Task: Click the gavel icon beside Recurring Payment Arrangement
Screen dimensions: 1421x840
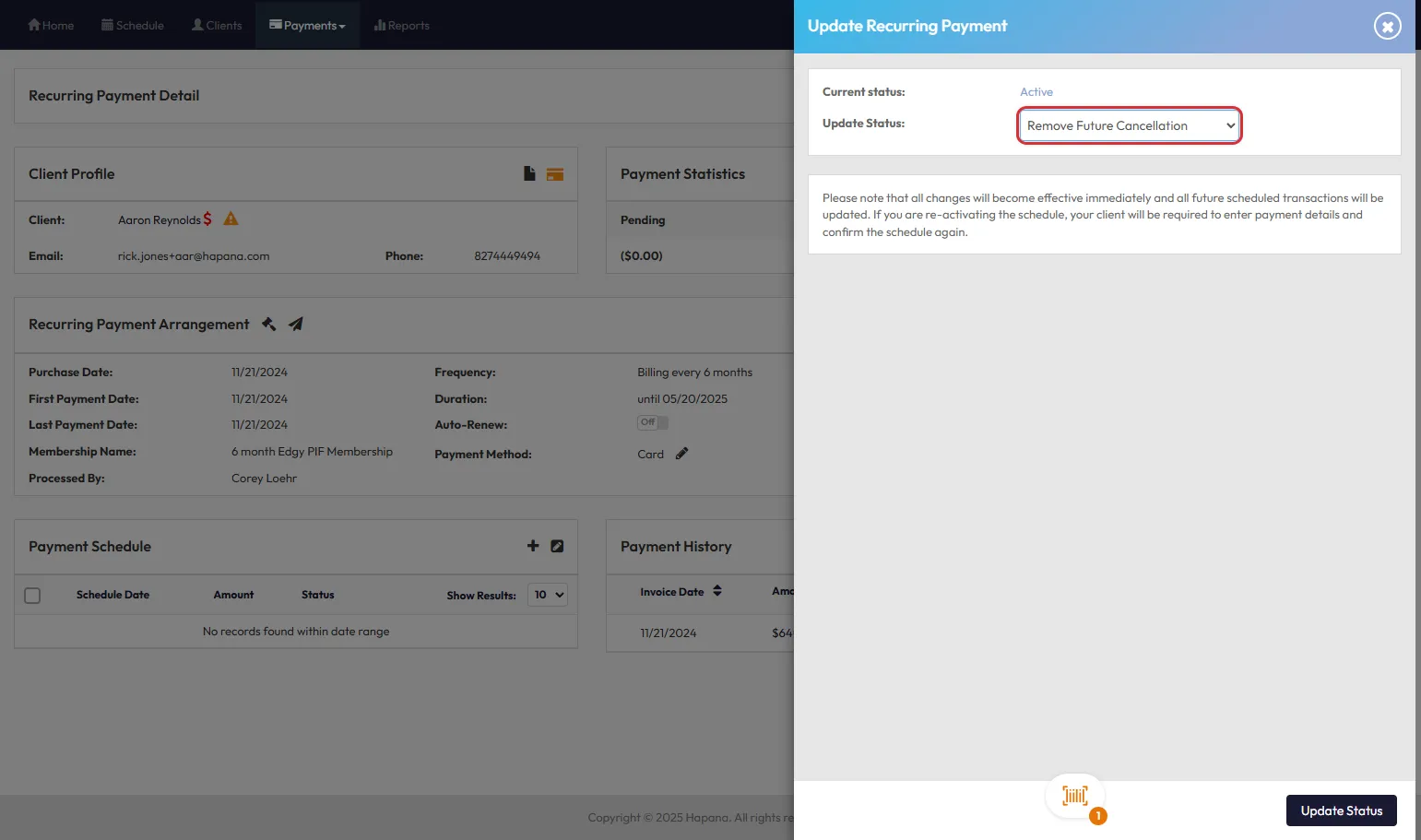Action: [269, 324]
